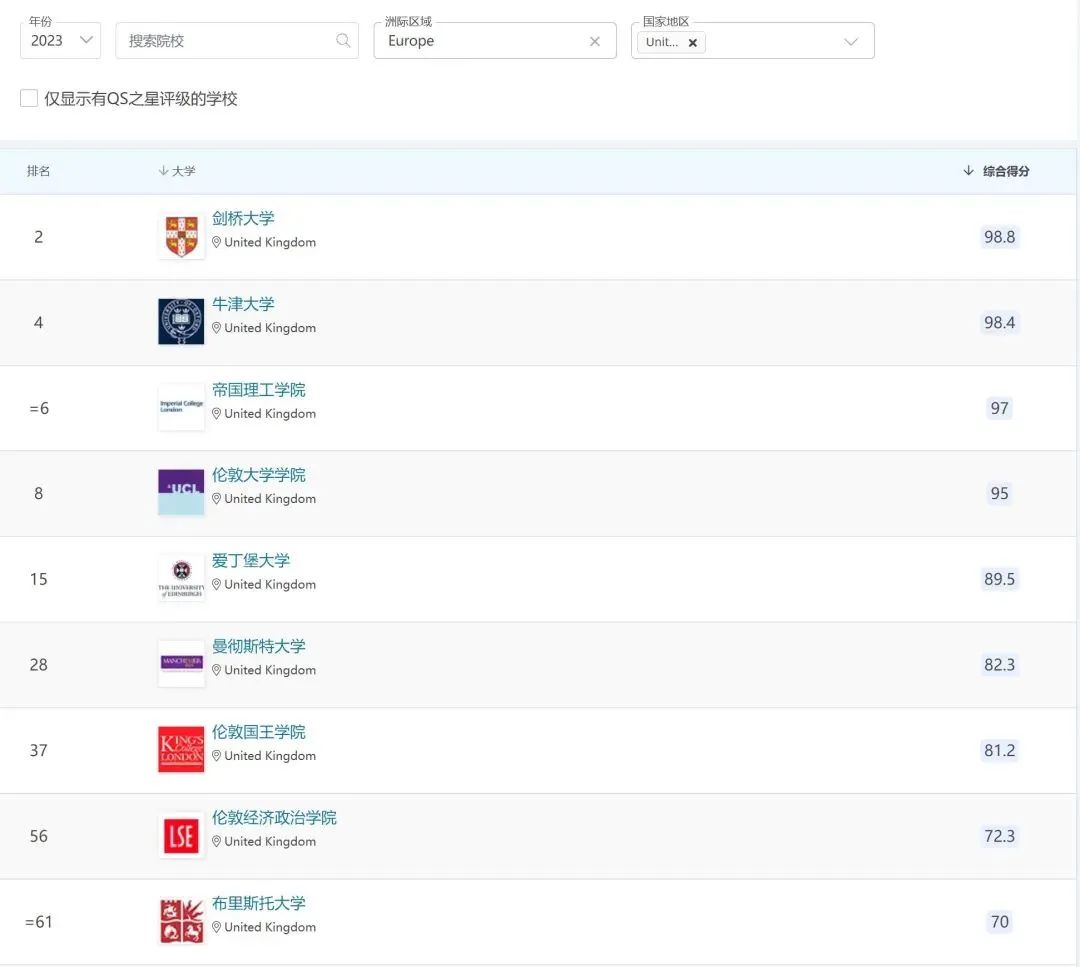Sort by the 大学 column header

pos(177,171)
